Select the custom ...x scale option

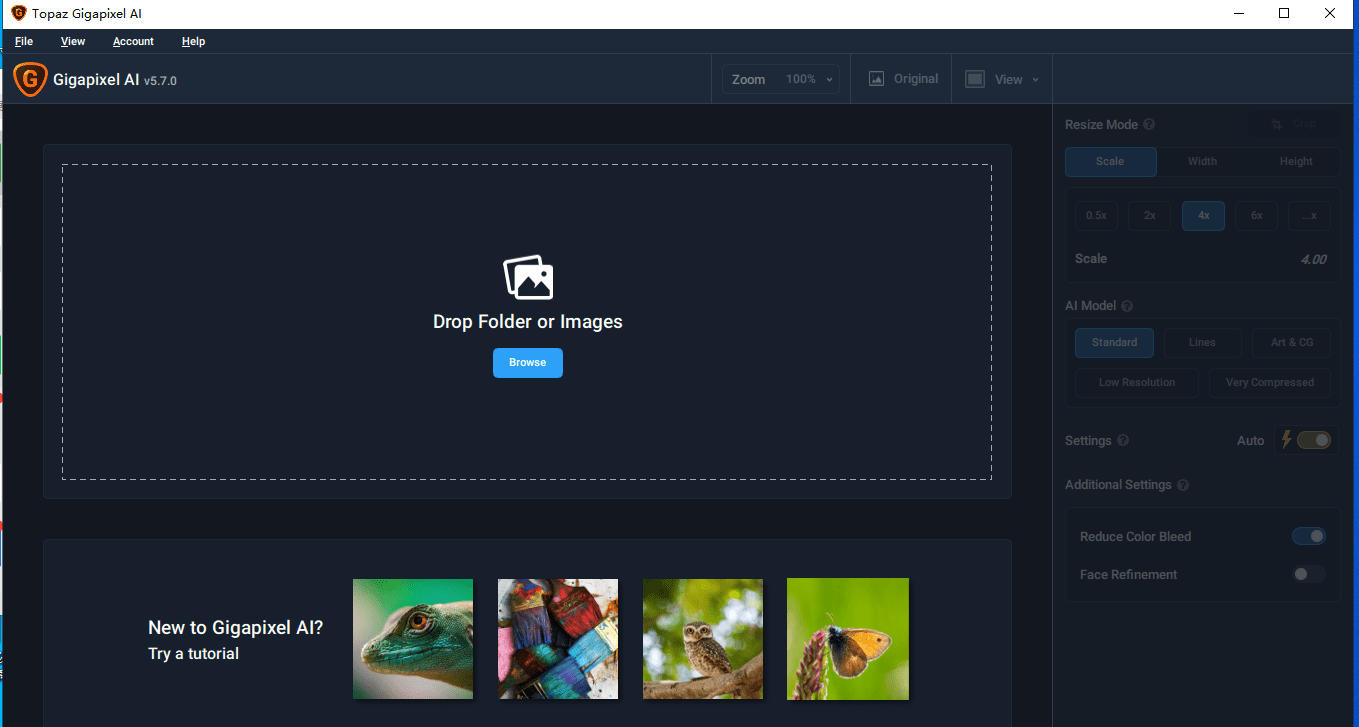coord(1310,216)
